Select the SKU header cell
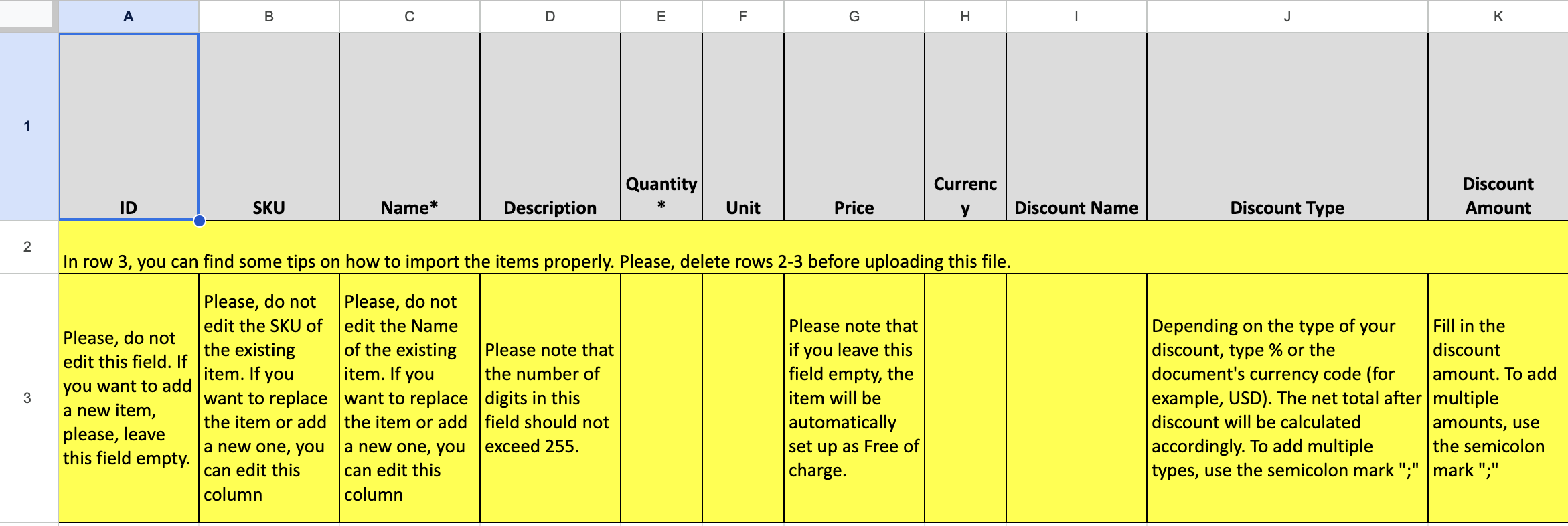 (269, 126)
